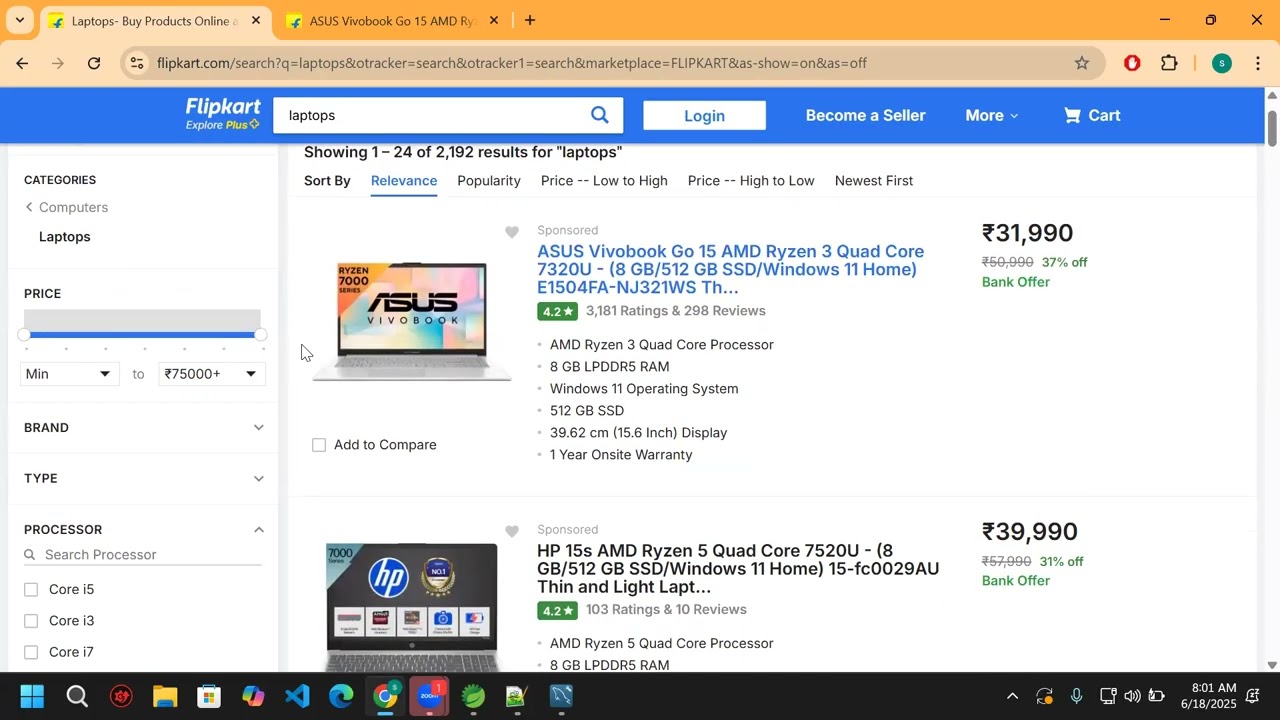The height and width of the screenshot is (720, 1280).
Task: Open the Extensions puzzle icon
Action: click(x=1169, y=63)
